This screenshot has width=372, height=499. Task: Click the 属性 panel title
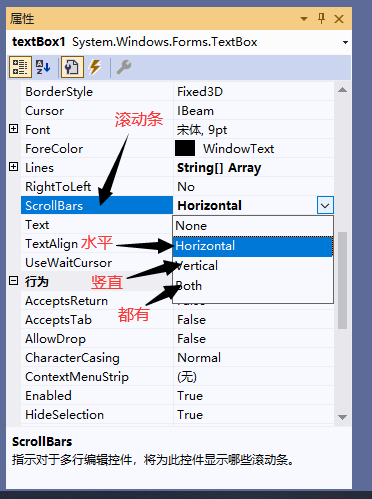(x=22, y=19)
